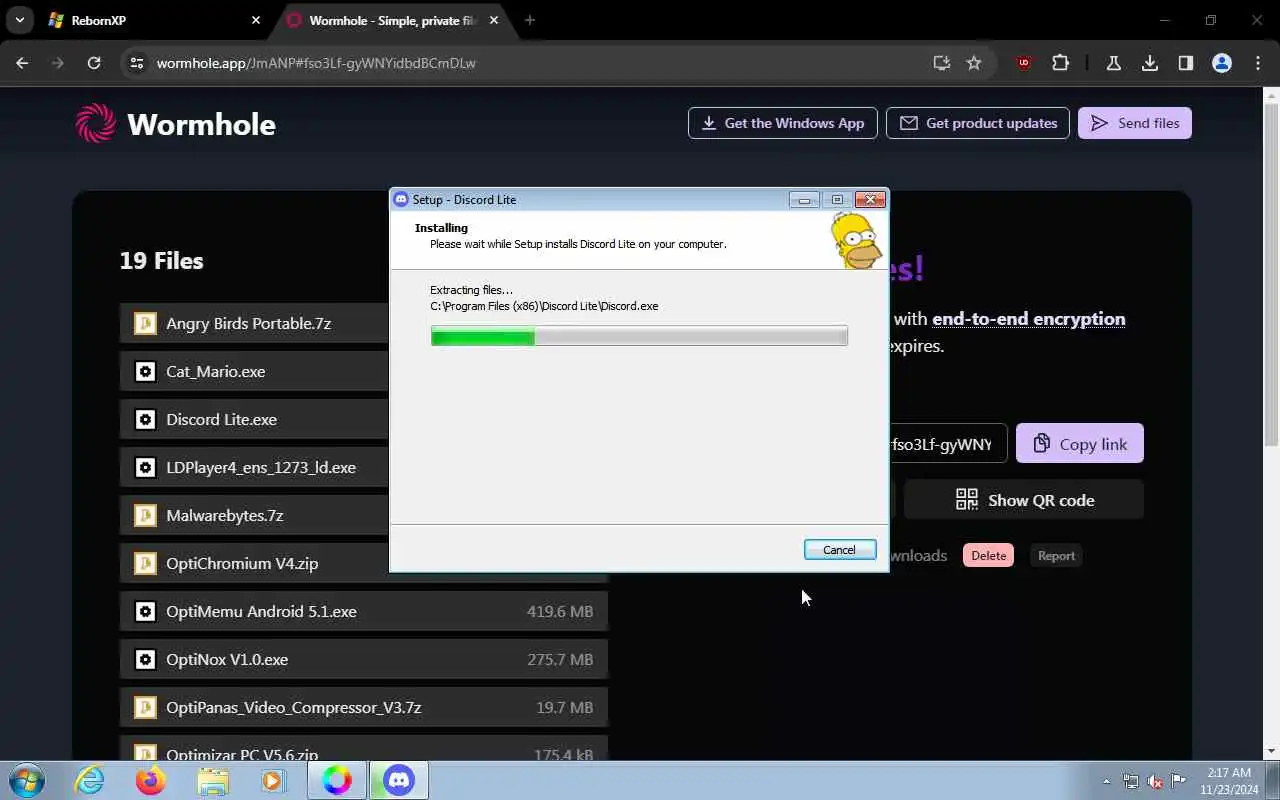1280x800 pixels.
Task: Select OptiChromium V4.zip file name
Action: [242, 563]
